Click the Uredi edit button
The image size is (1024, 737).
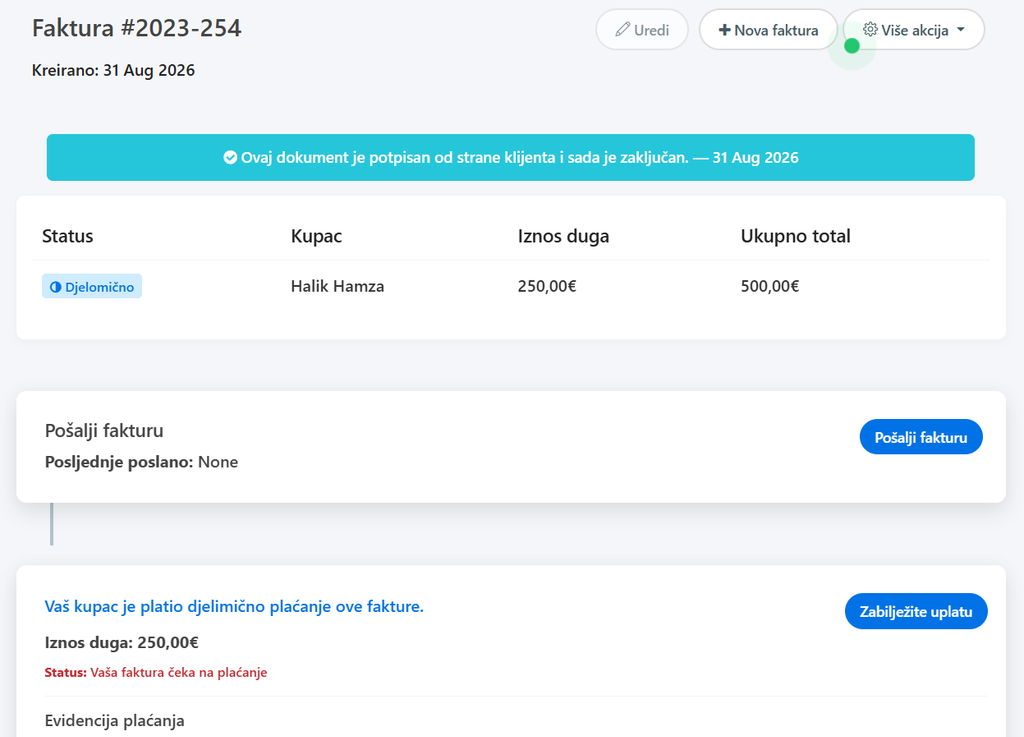(642, 30)
